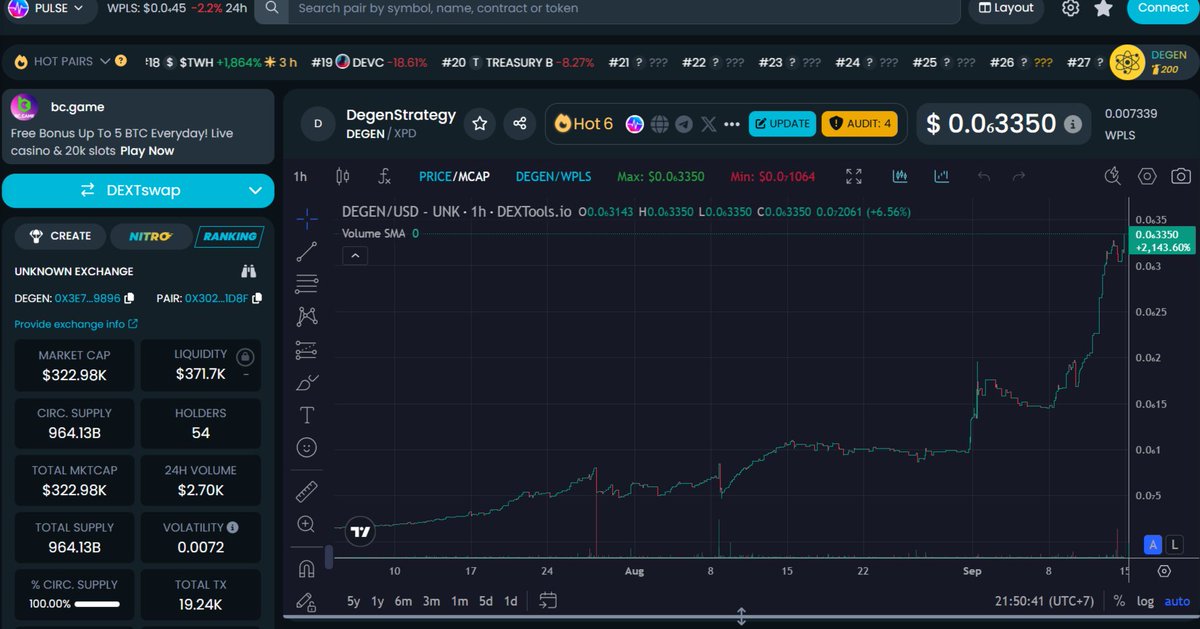Screen dimensions: 1200x629
Task: Open candlestick chart style selector
Action: [x=343, y=177]
